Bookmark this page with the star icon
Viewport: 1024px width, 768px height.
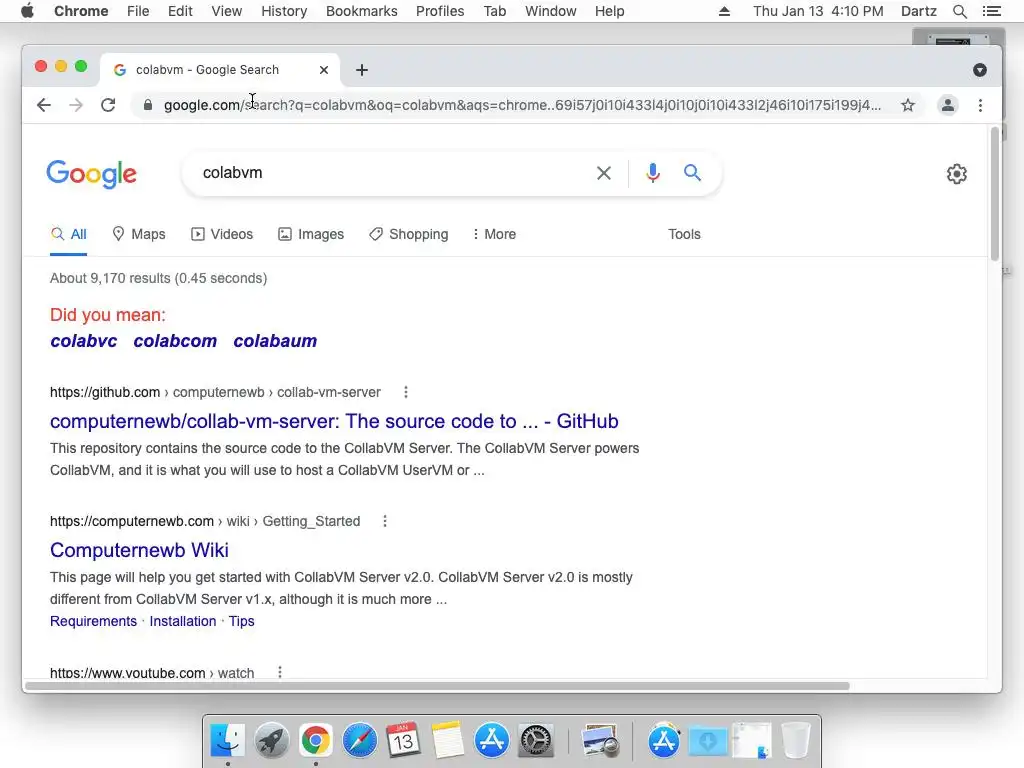(908, 105)
